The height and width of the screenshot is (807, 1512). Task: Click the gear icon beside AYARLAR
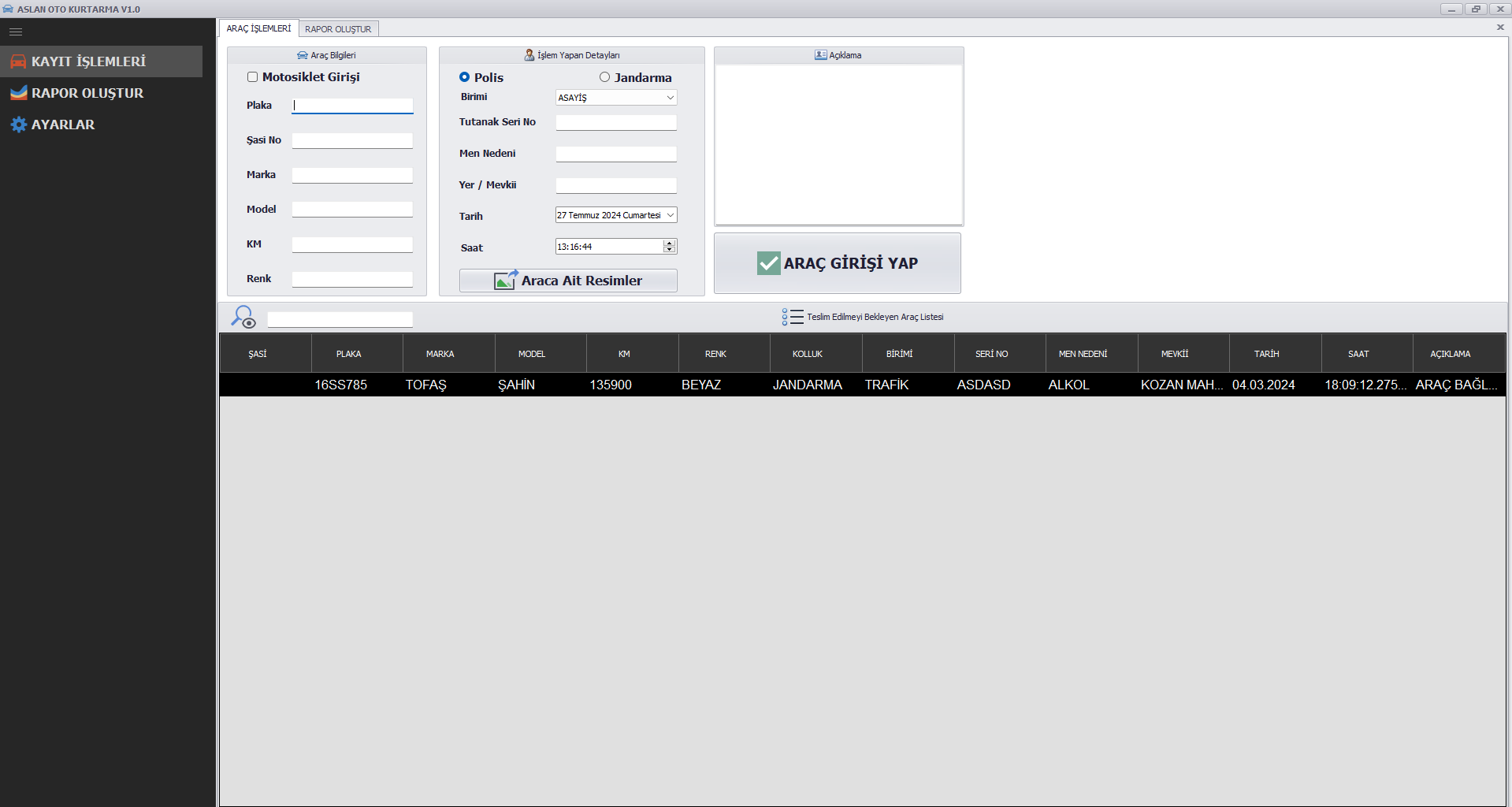click(x=18, y=125)
